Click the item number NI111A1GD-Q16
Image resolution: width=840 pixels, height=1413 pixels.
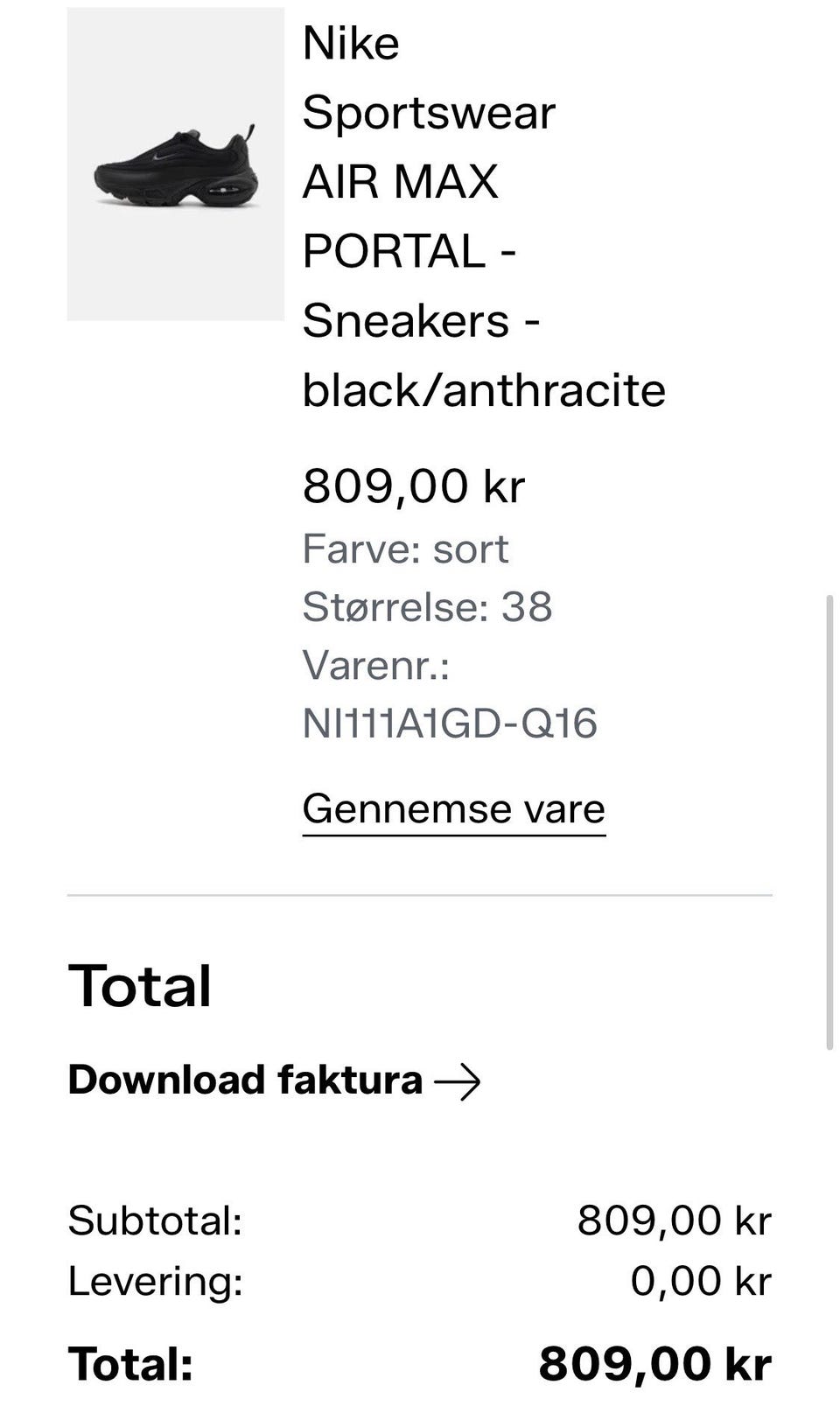pos(450,724)
